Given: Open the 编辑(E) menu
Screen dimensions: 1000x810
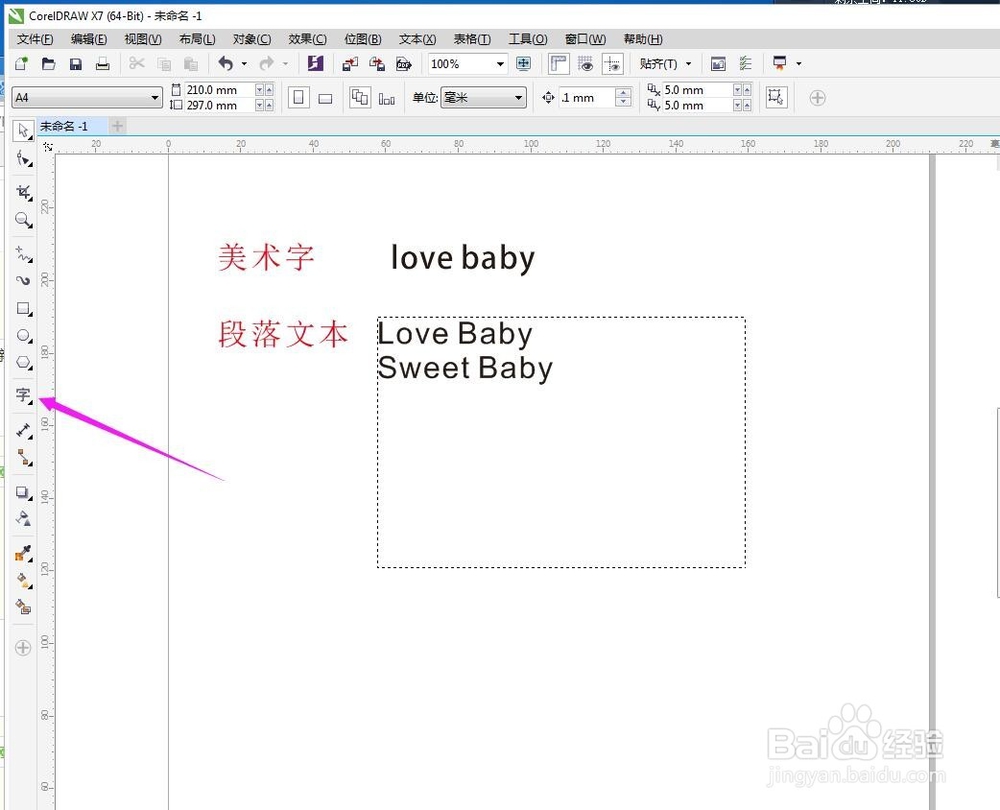Looking at the screenshot, I should click(89, 39).
